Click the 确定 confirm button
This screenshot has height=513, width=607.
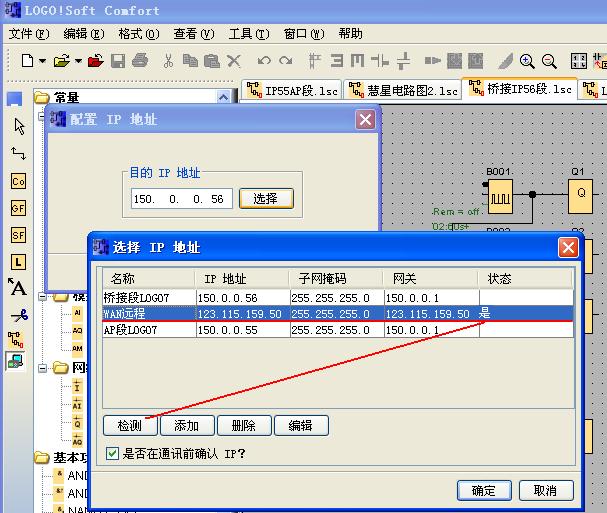pos(484,491)
